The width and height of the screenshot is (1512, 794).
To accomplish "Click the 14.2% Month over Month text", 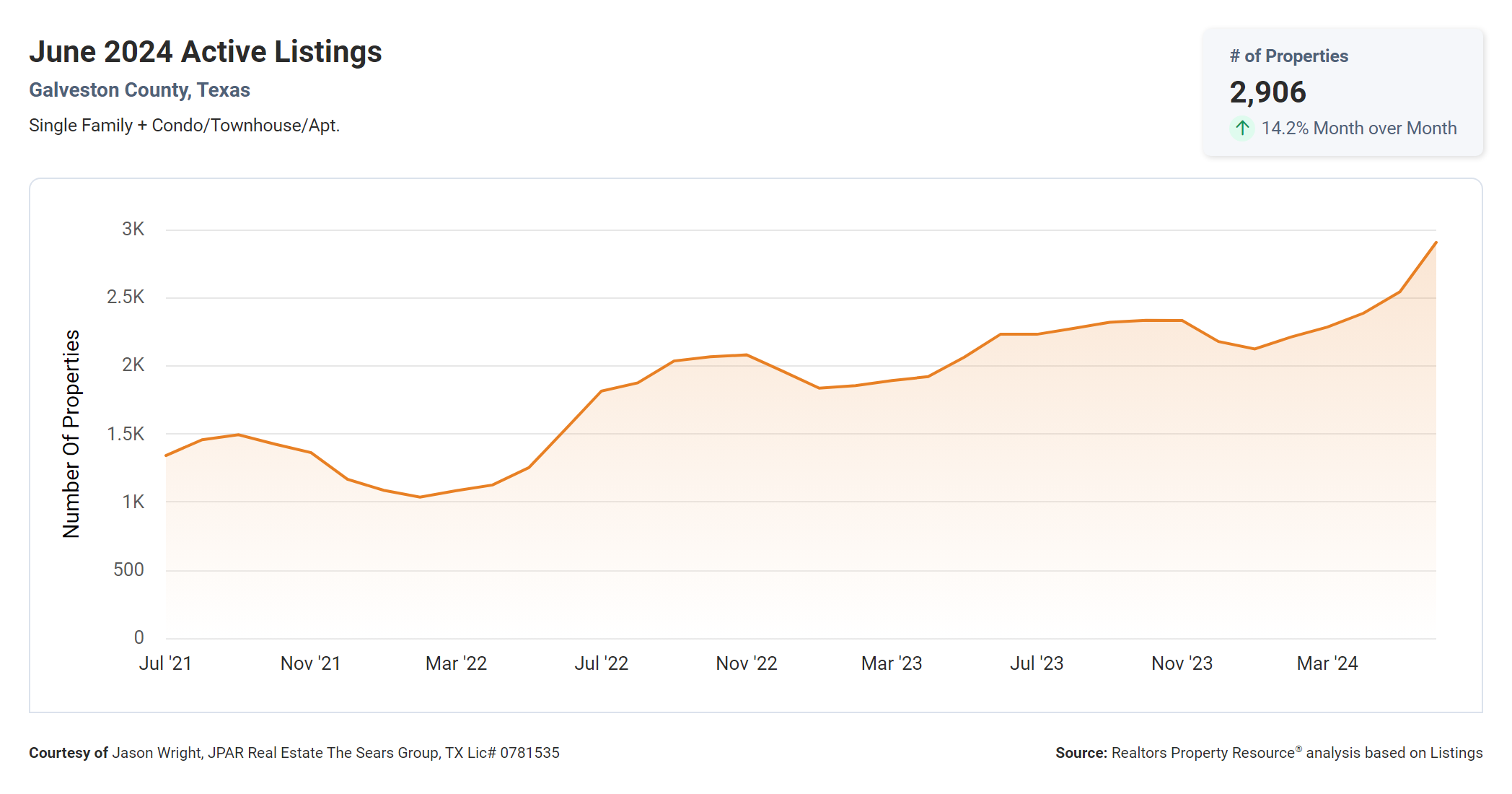I will click(1358, 128).
